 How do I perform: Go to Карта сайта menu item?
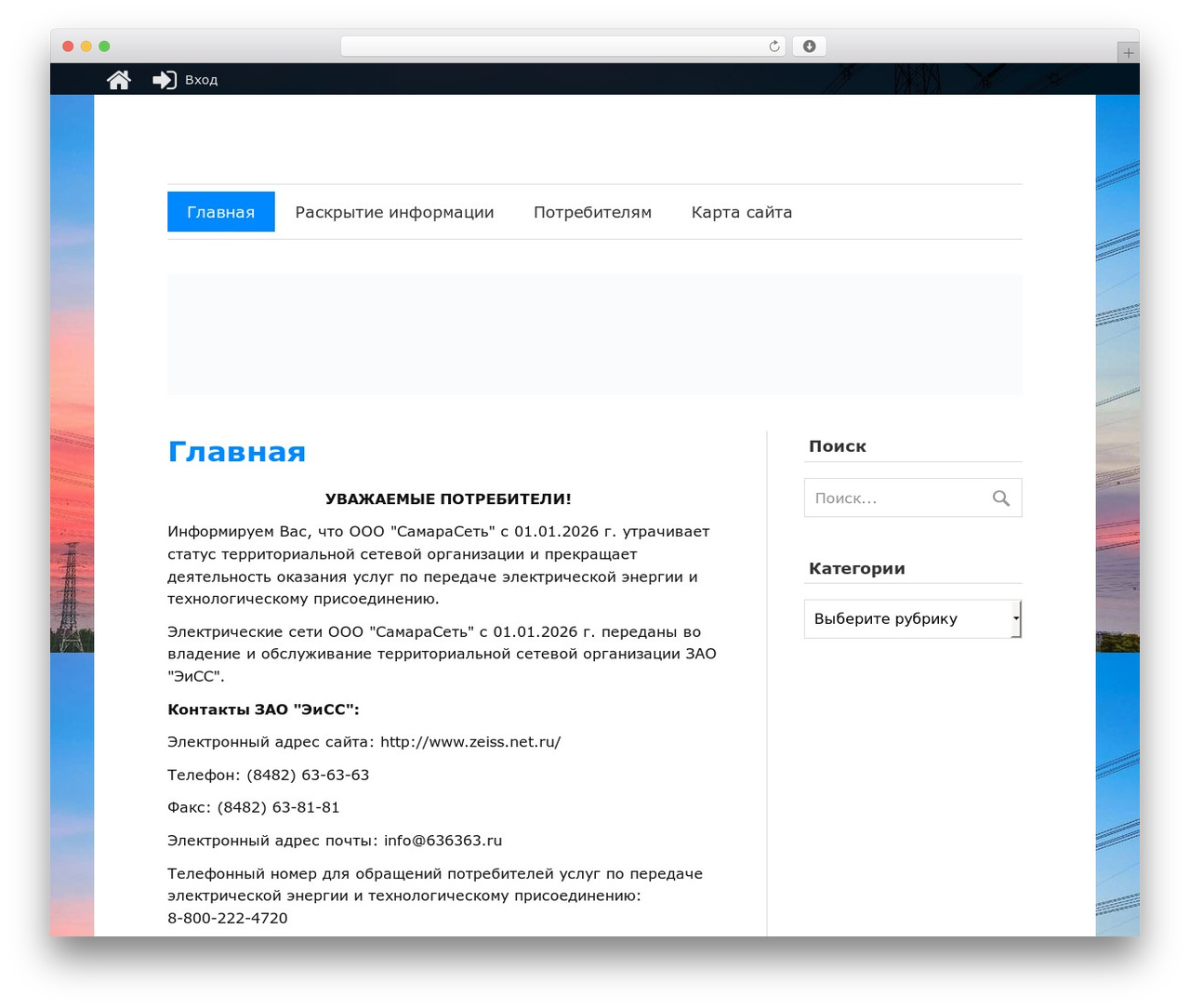(x=742, y=212)
